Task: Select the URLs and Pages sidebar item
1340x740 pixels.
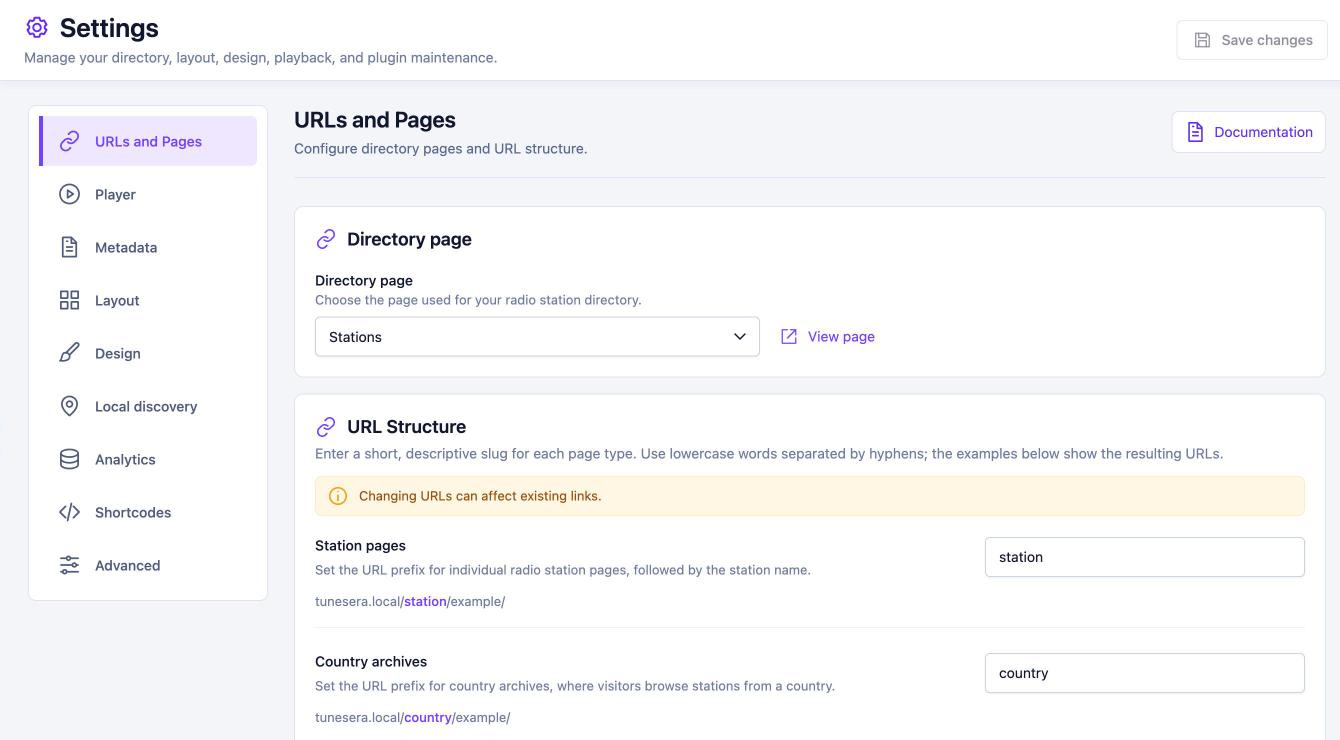Action: click(148, 141)
